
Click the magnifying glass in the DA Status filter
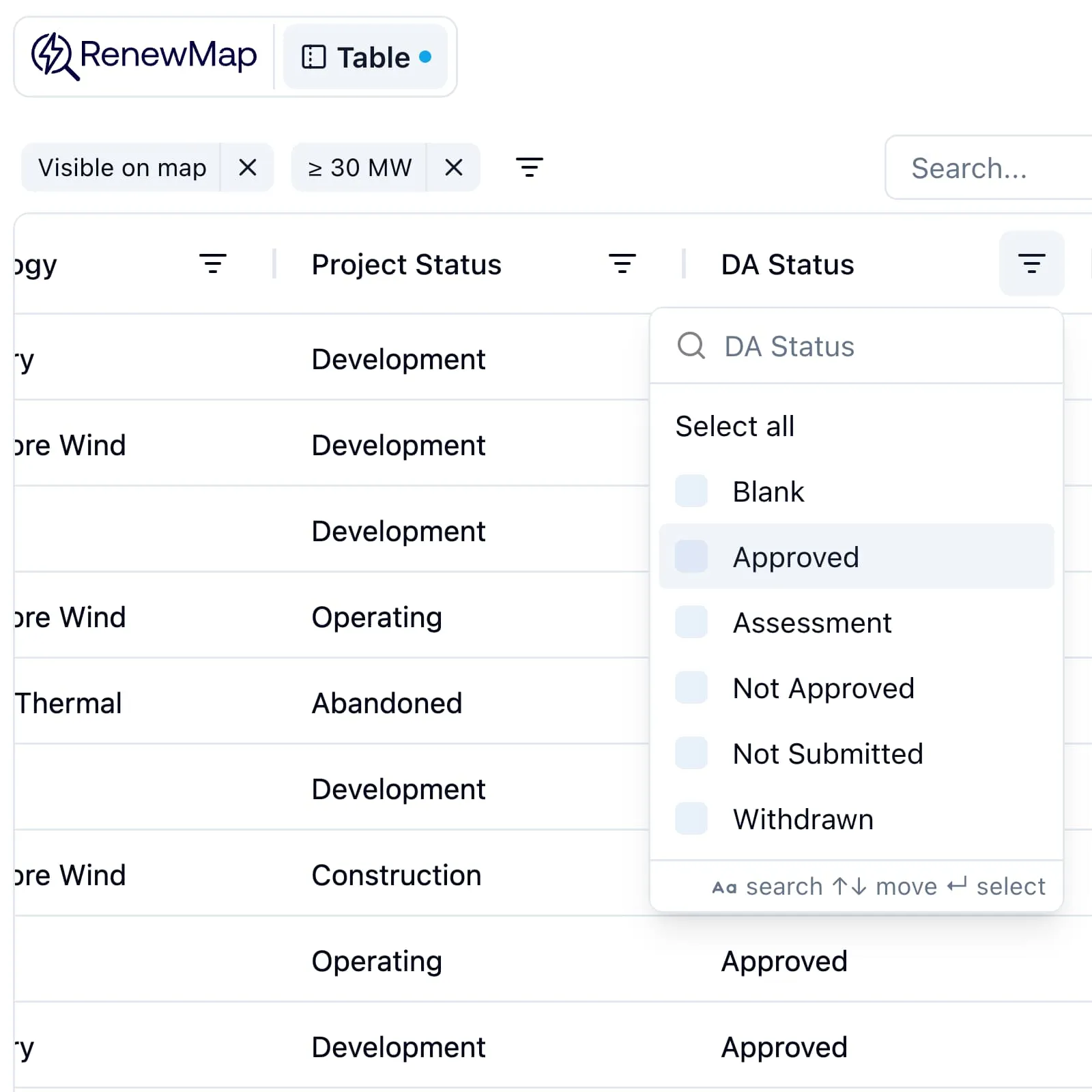(x=691, y=346)
